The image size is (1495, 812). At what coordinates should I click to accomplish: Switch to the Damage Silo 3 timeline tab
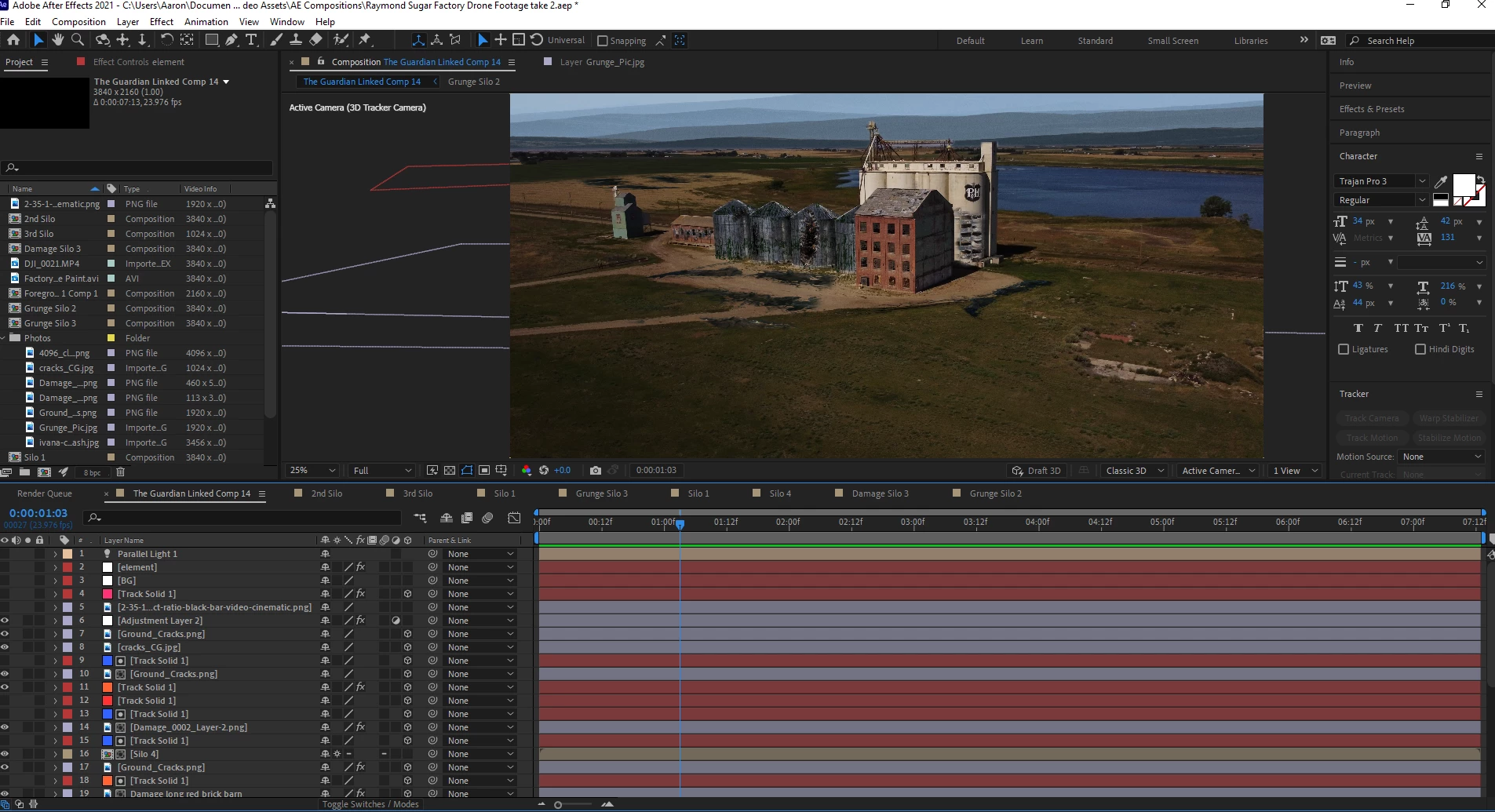coord(880,493)
